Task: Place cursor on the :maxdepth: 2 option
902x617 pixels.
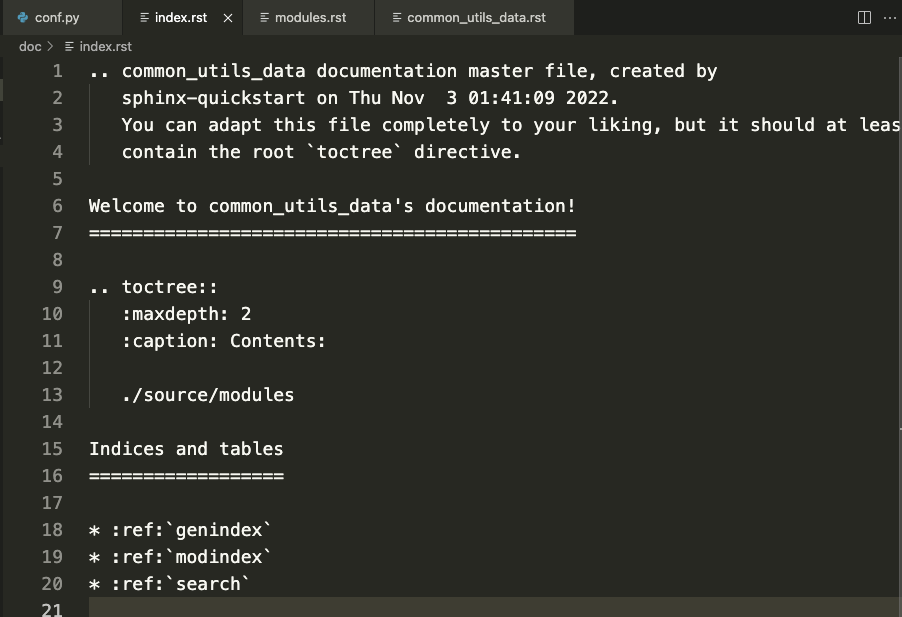Action: click(187, 314)
